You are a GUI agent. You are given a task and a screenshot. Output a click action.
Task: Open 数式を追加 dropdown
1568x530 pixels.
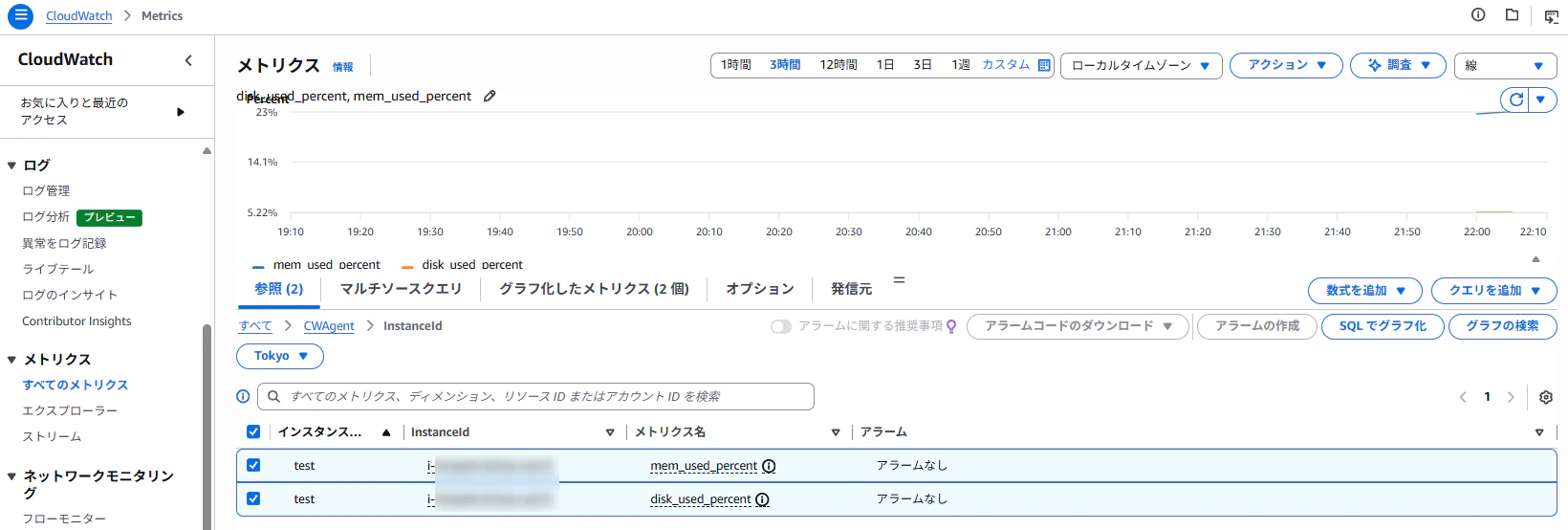click(x=1365, y=291)
